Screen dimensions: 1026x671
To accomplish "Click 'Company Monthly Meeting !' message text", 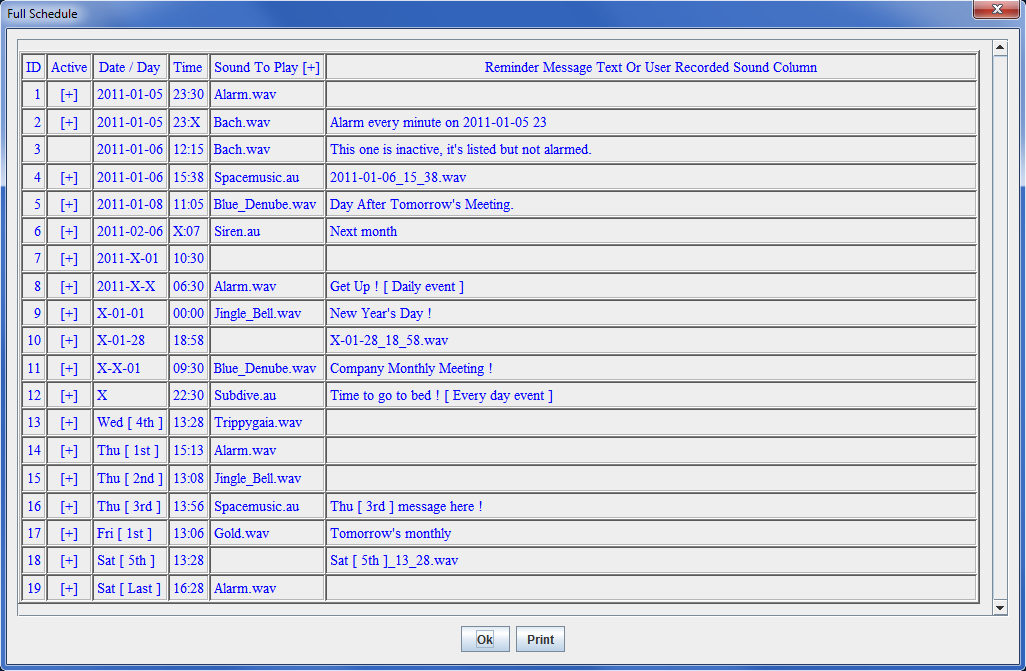I will click(x=411, y=369).
